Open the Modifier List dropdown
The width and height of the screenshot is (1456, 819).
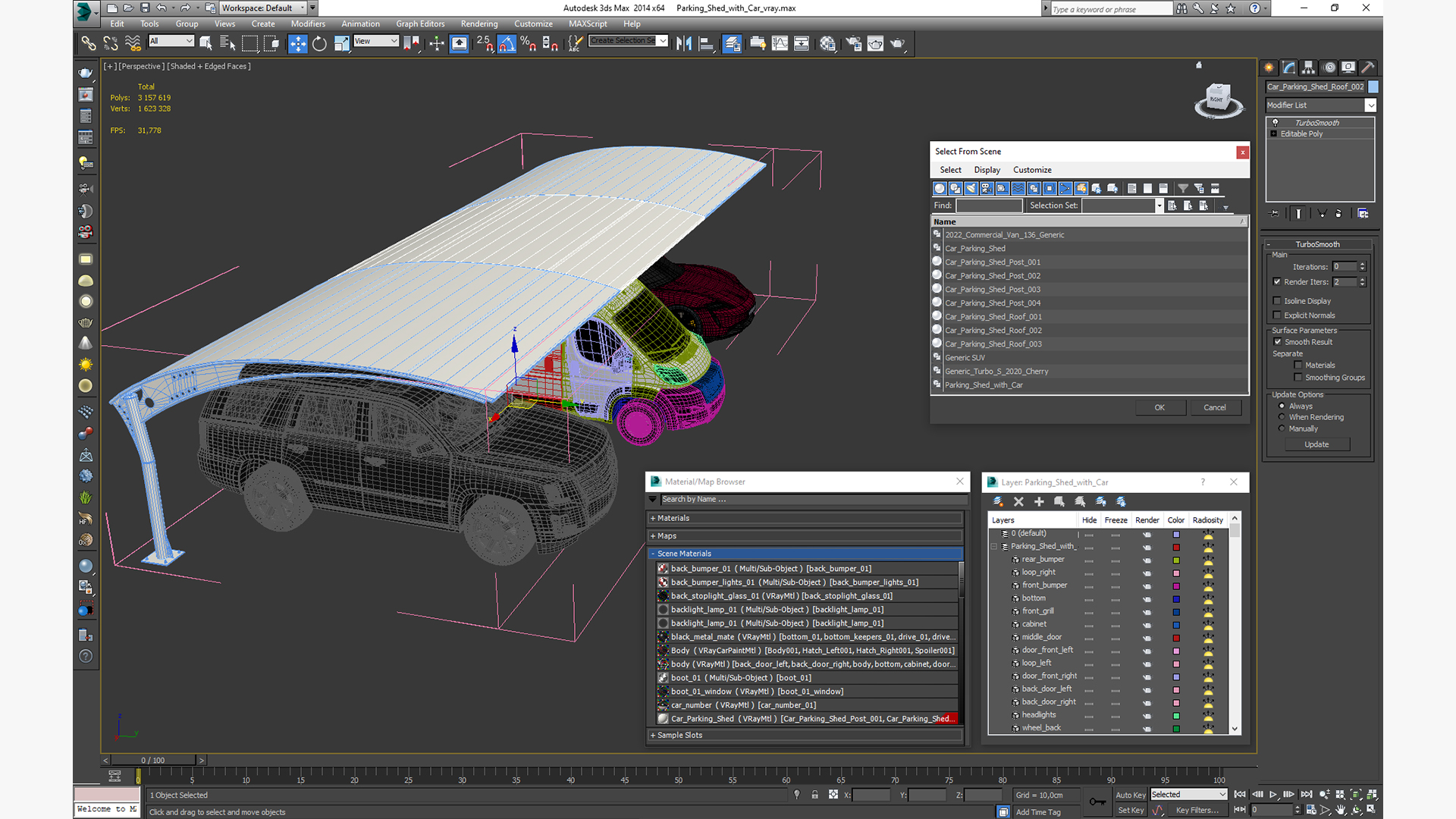tap(1370, 105)
